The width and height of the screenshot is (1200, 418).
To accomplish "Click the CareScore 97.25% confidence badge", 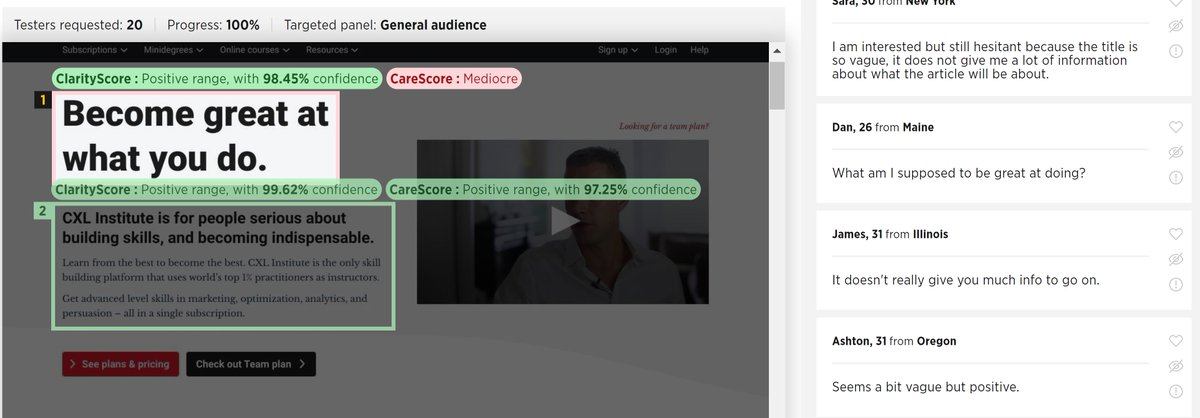I will tap(542, 189).
